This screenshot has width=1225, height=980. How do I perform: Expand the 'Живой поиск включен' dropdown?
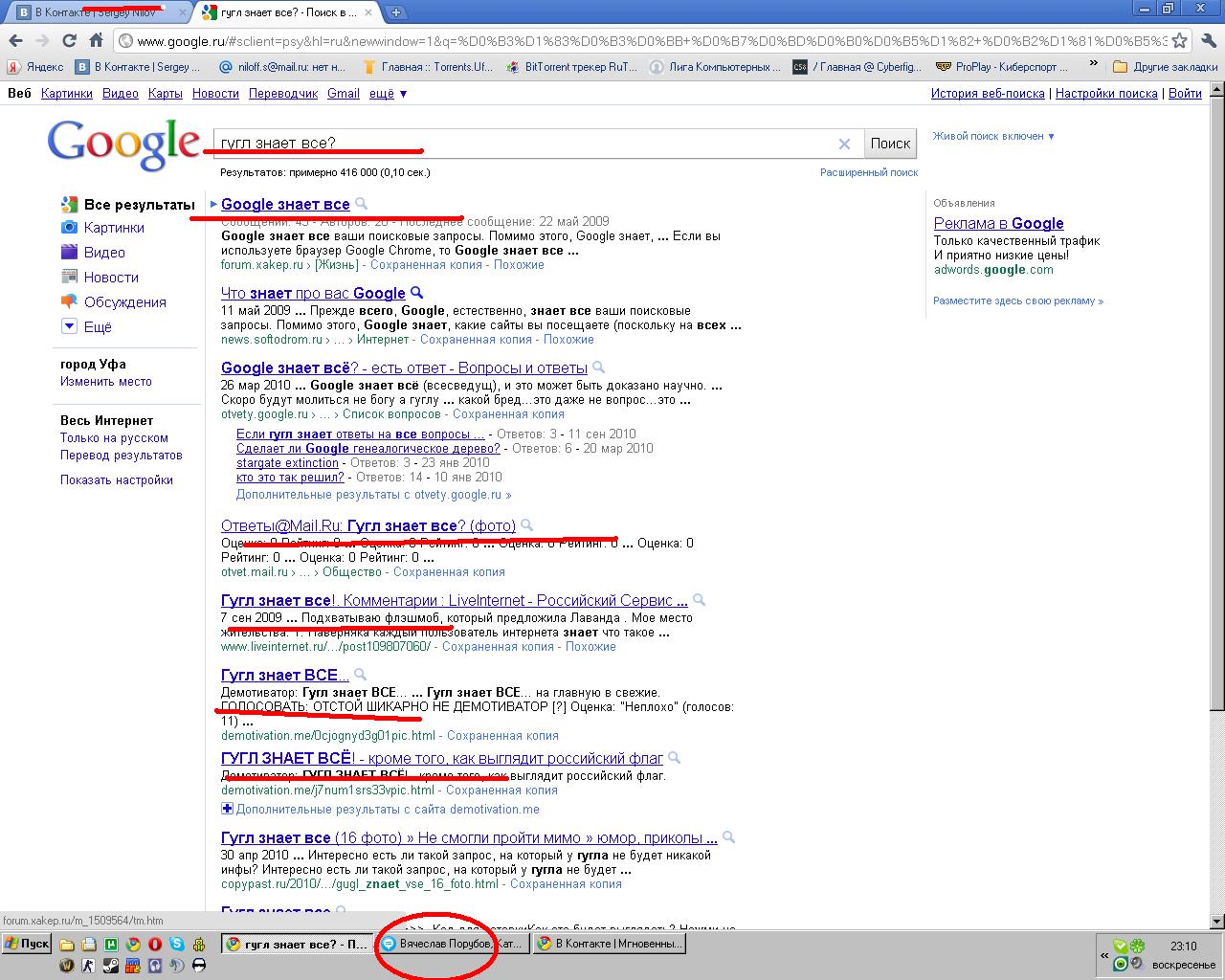[993, 136]
